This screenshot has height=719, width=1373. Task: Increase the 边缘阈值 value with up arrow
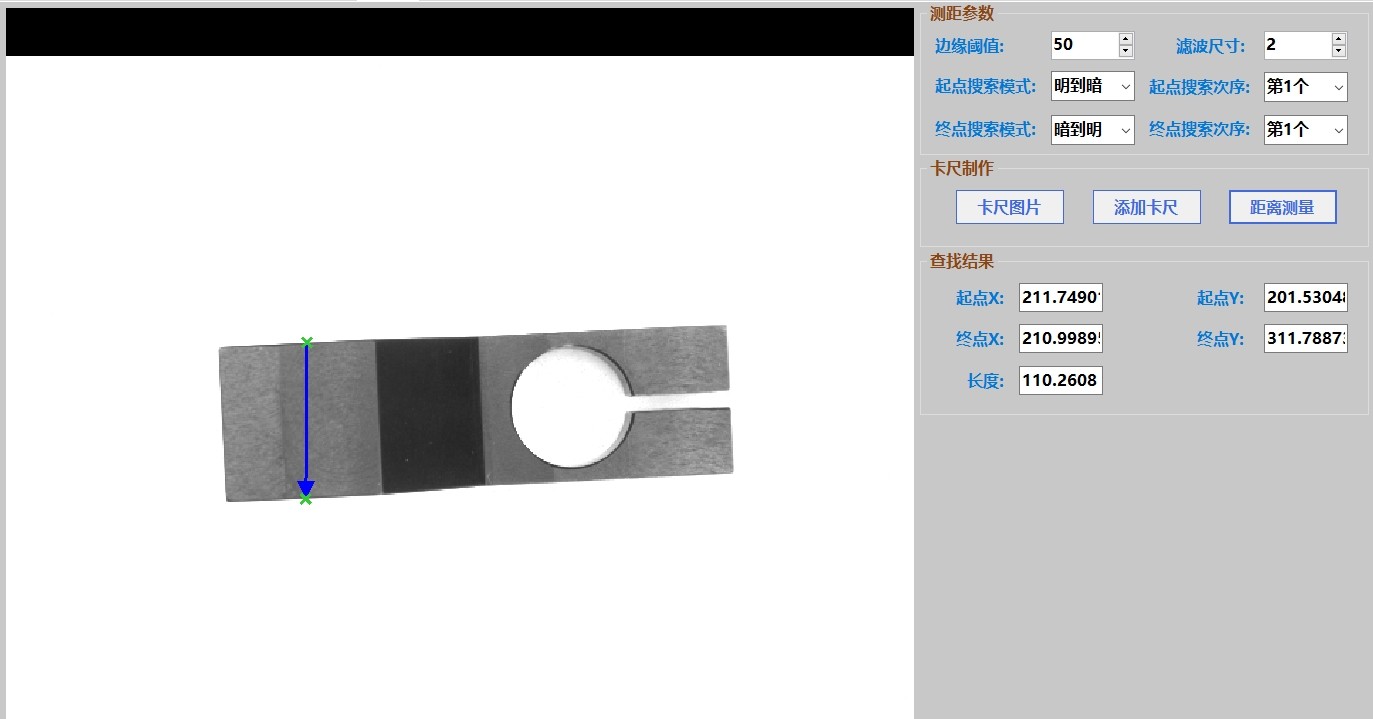(1126, 38)
